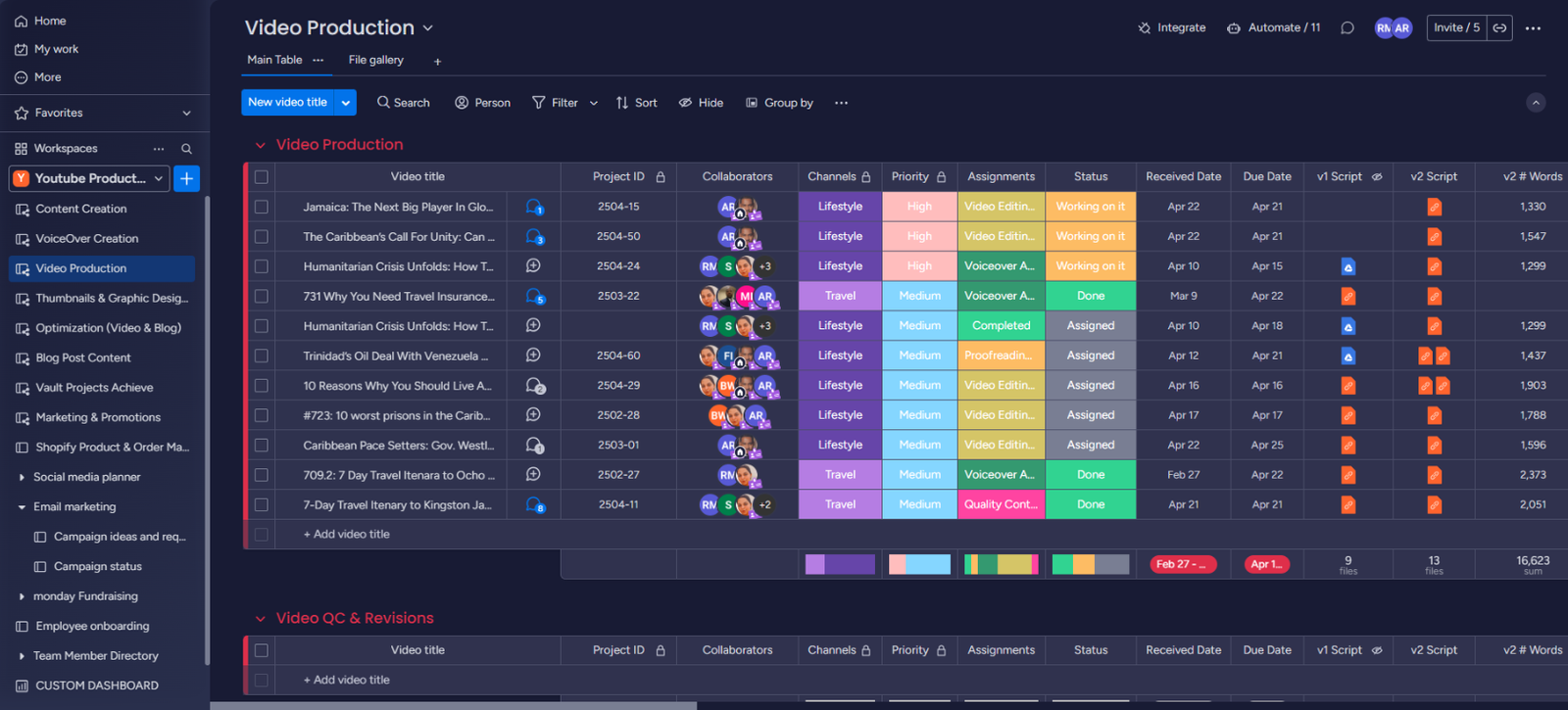Open the Integrate apps icon
Screen dimensions: 1568x710
coord(1145,28)
